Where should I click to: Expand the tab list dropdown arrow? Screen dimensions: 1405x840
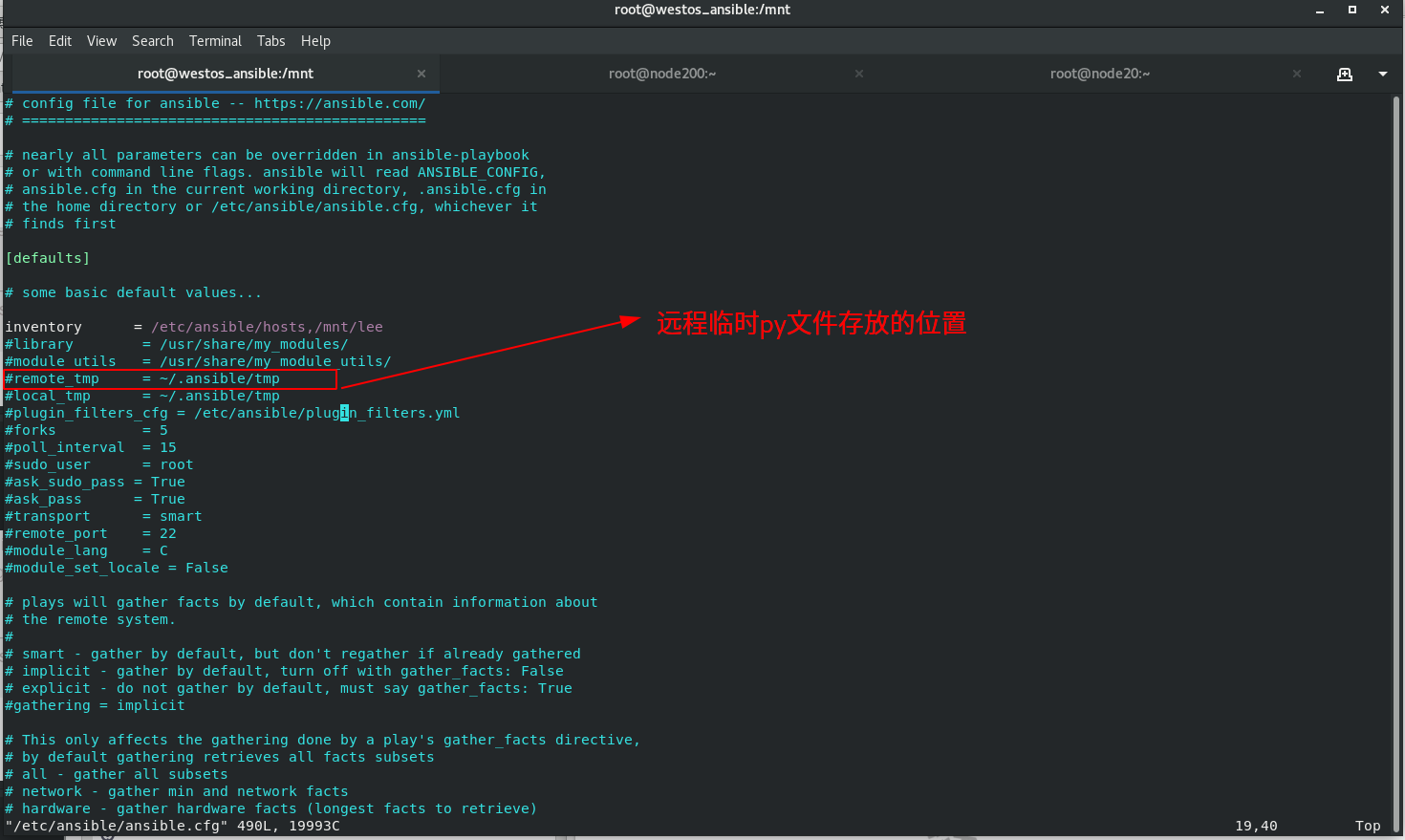coord(1383,74)
